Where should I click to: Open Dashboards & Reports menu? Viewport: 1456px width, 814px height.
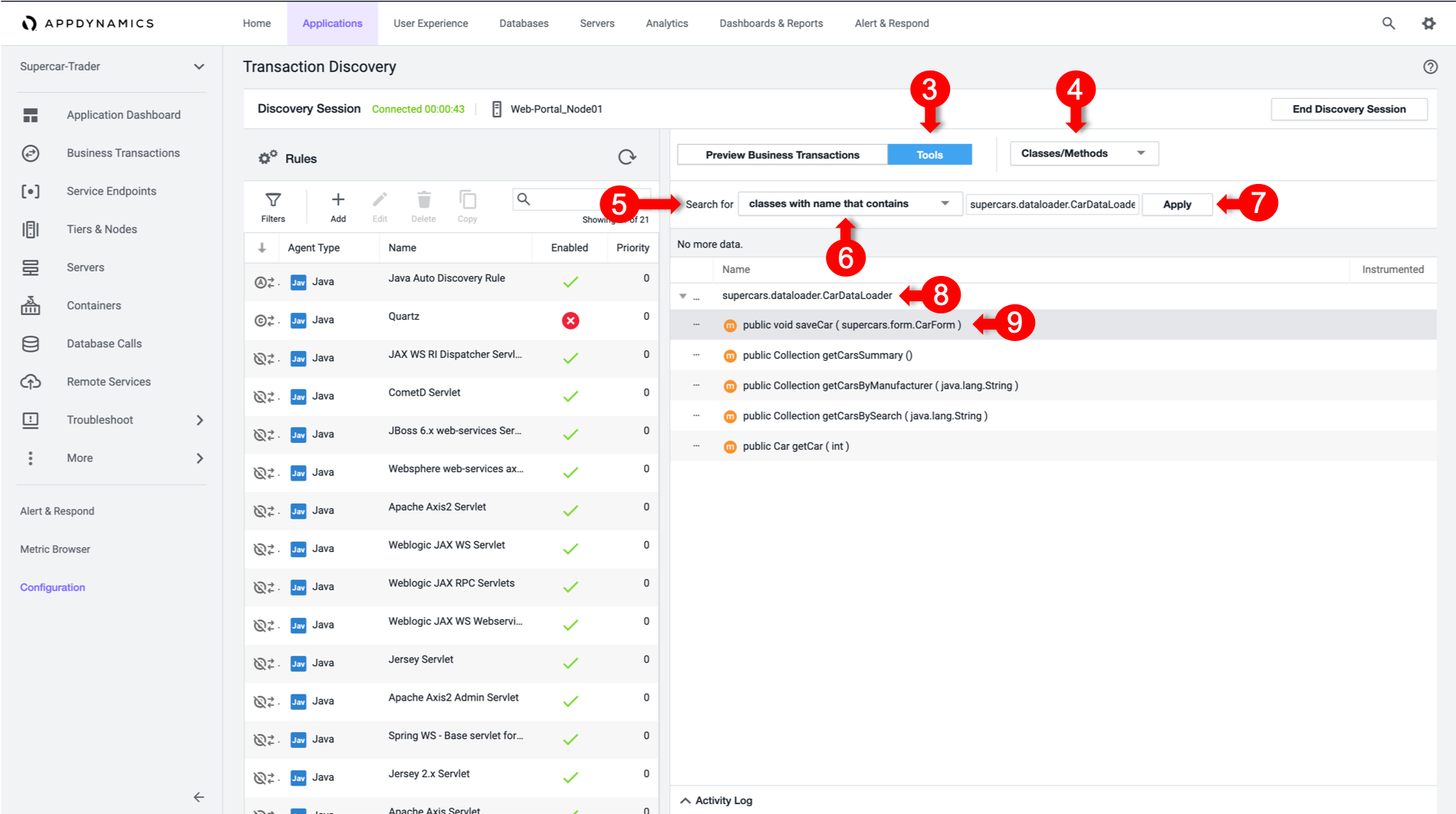click(771, 23)
